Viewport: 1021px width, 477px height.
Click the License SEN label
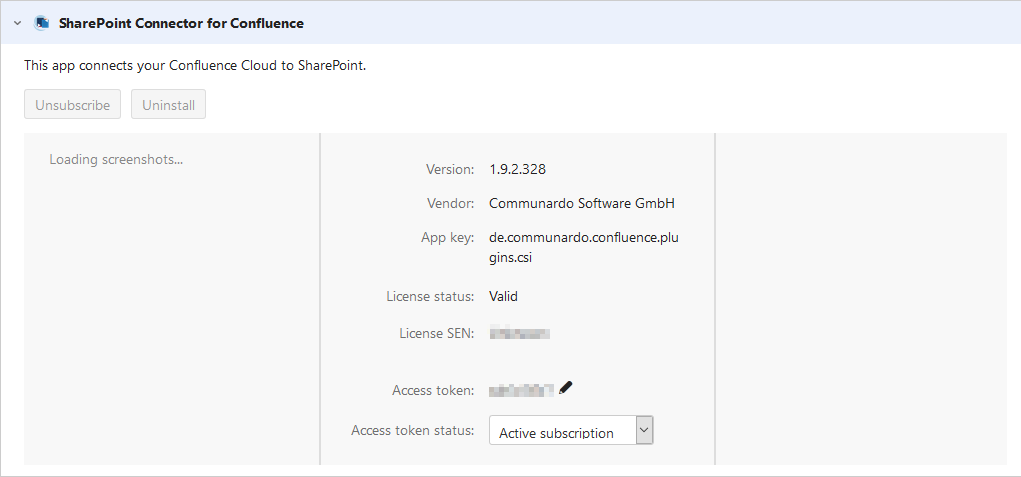[x=430, y=333]
